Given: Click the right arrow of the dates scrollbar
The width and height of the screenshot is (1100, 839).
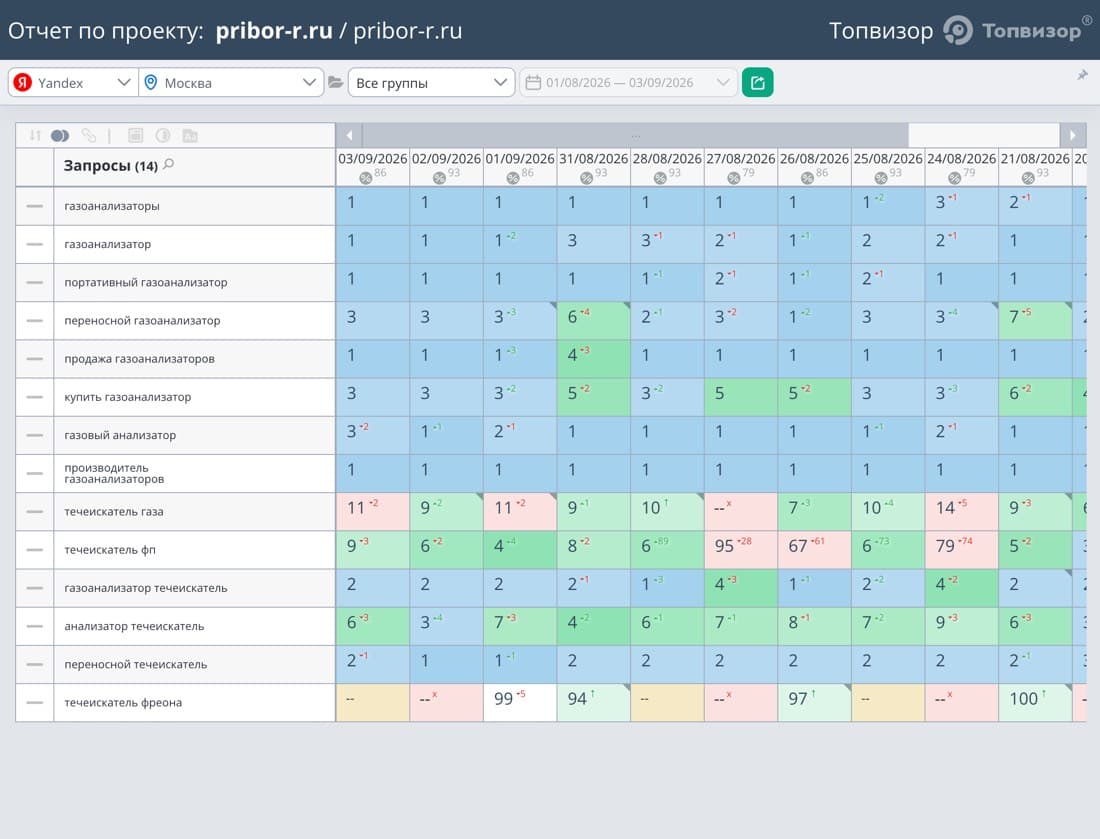Looking at the screenshot, I should pos(1073,135).
